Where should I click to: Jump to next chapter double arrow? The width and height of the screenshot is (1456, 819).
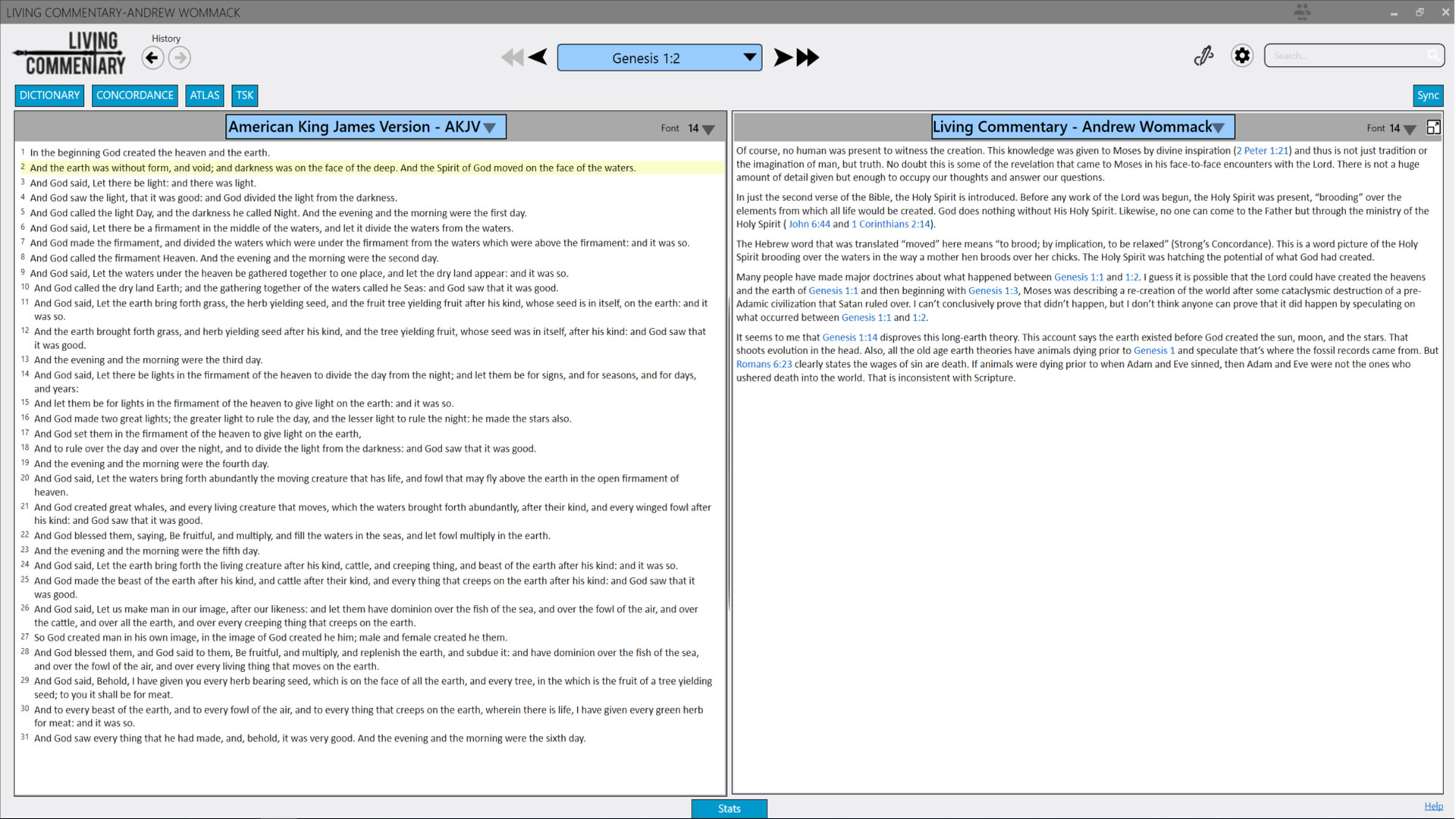[x=808, y=58]
